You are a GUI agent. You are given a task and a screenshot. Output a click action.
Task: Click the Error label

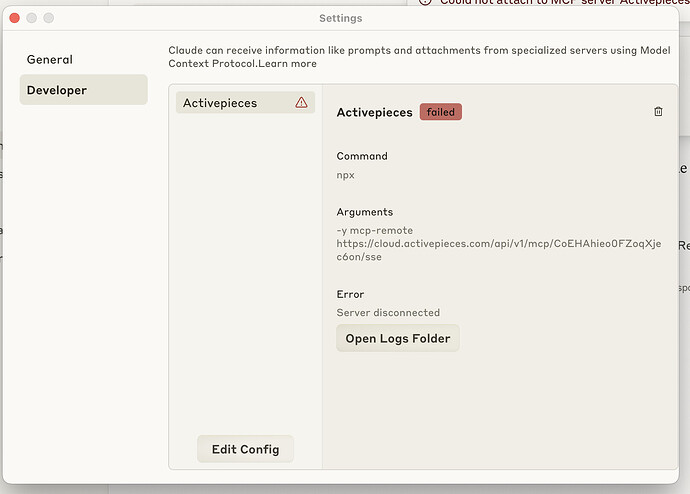click(350, 294)
